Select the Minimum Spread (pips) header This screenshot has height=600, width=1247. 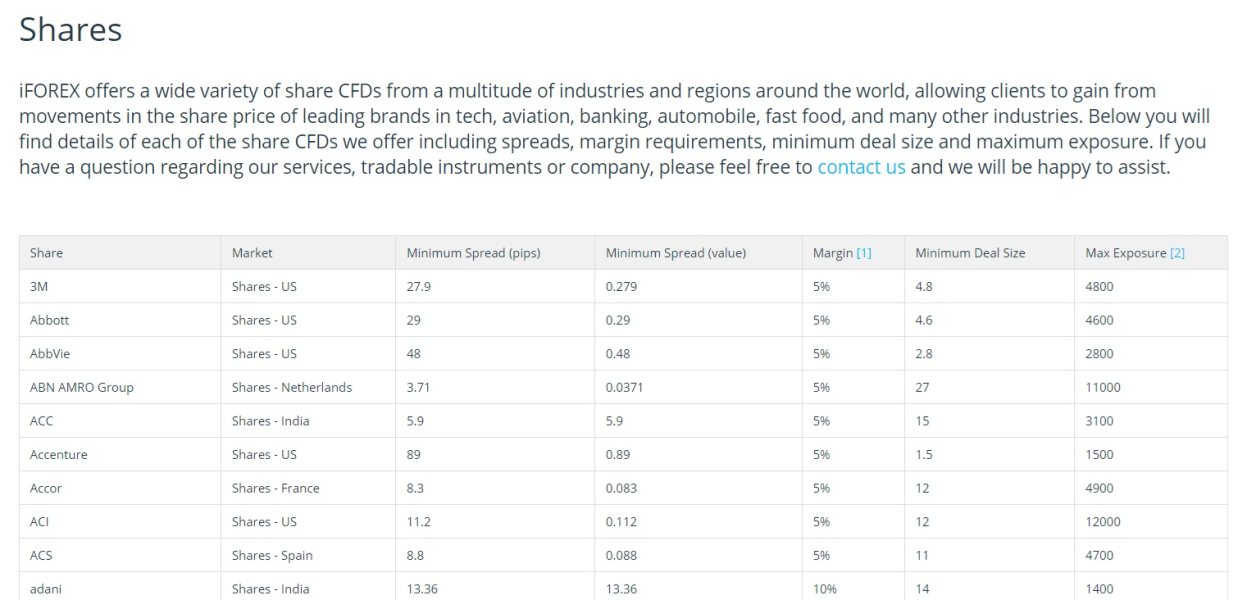[x=473, y=253]
